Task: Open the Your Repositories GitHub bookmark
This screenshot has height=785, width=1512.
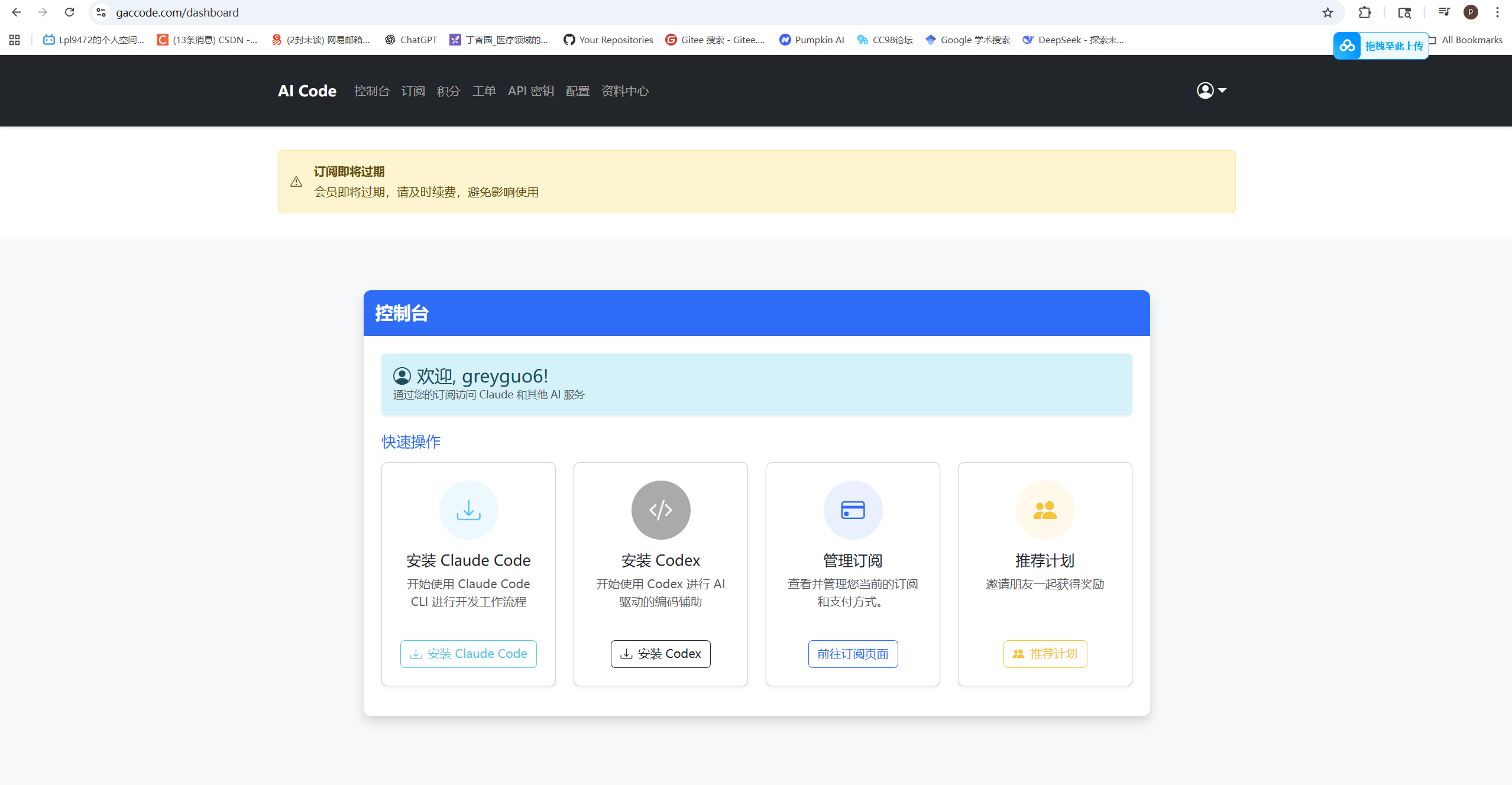Action: coord(608,40)
